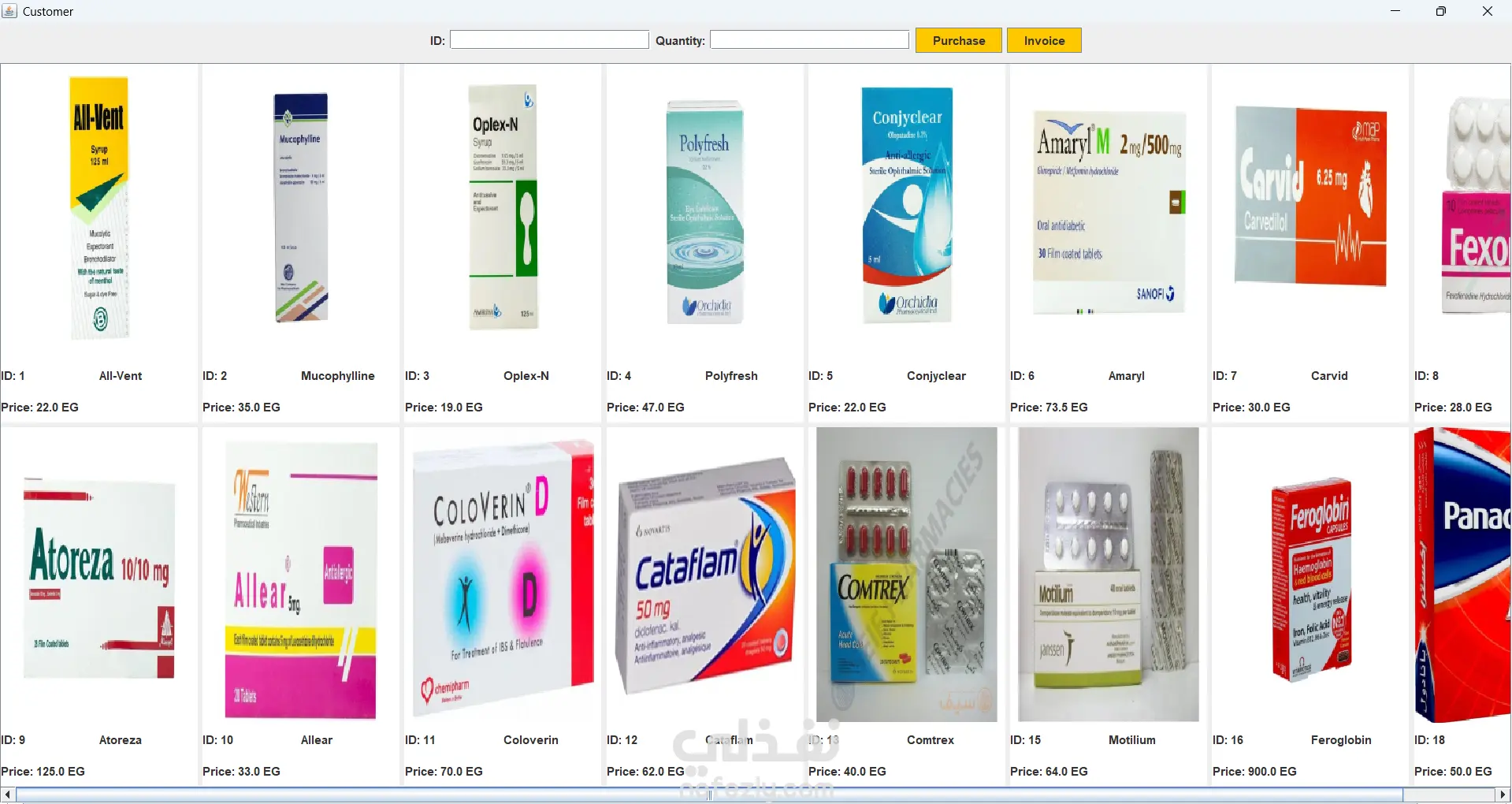This screenshot has height=804, width=1512.
Task: Click the Comtrex name label
Action: tap(931, 740)
